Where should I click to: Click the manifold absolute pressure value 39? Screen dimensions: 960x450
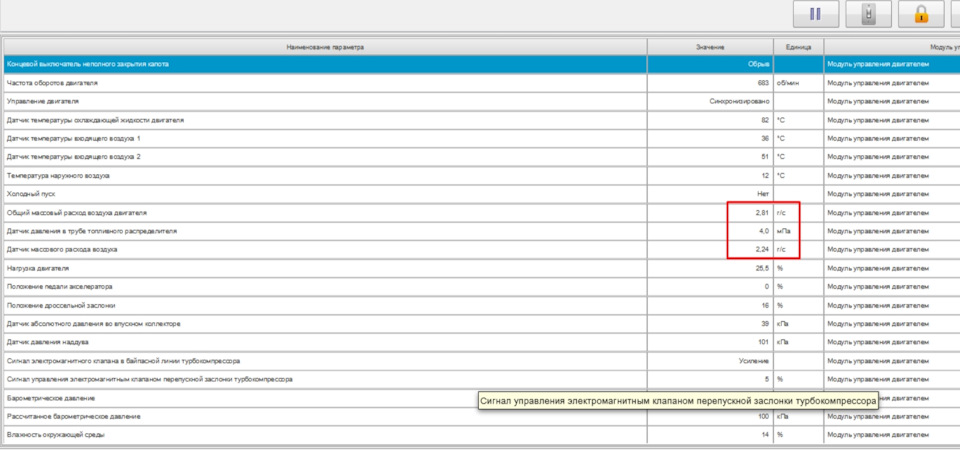tap(765, 324)
